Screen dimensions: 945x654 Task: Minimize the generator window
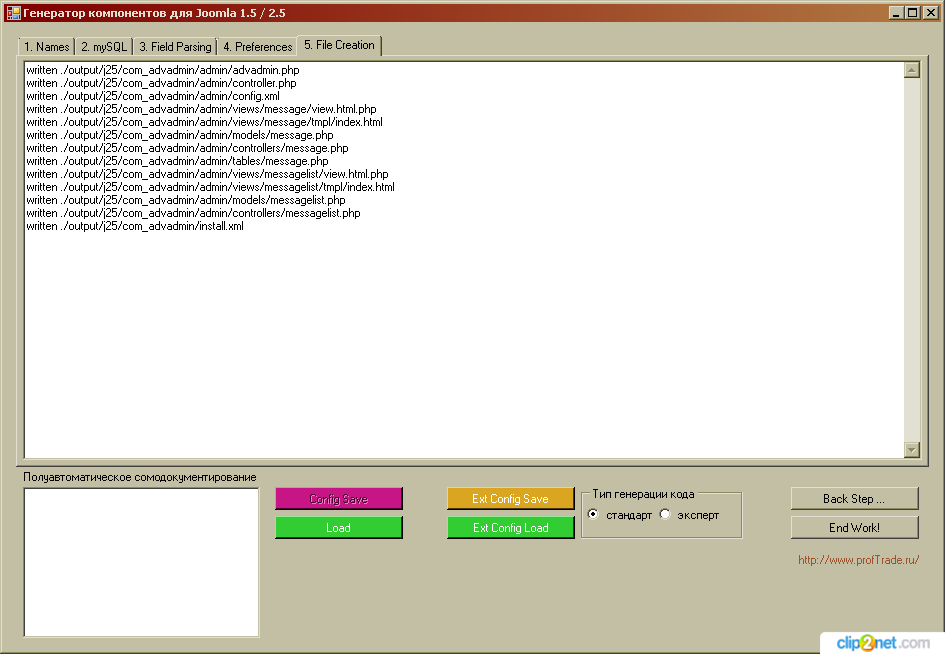click(896, 13)
